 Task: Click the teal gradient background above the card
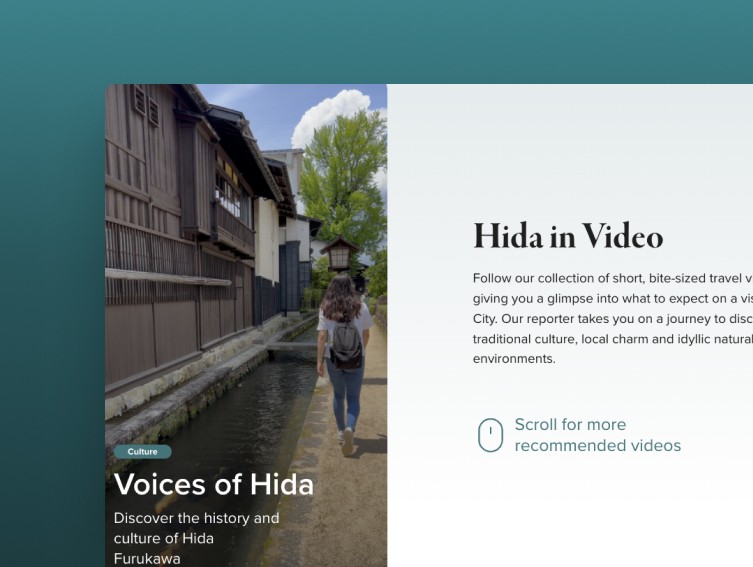(376, 41)
